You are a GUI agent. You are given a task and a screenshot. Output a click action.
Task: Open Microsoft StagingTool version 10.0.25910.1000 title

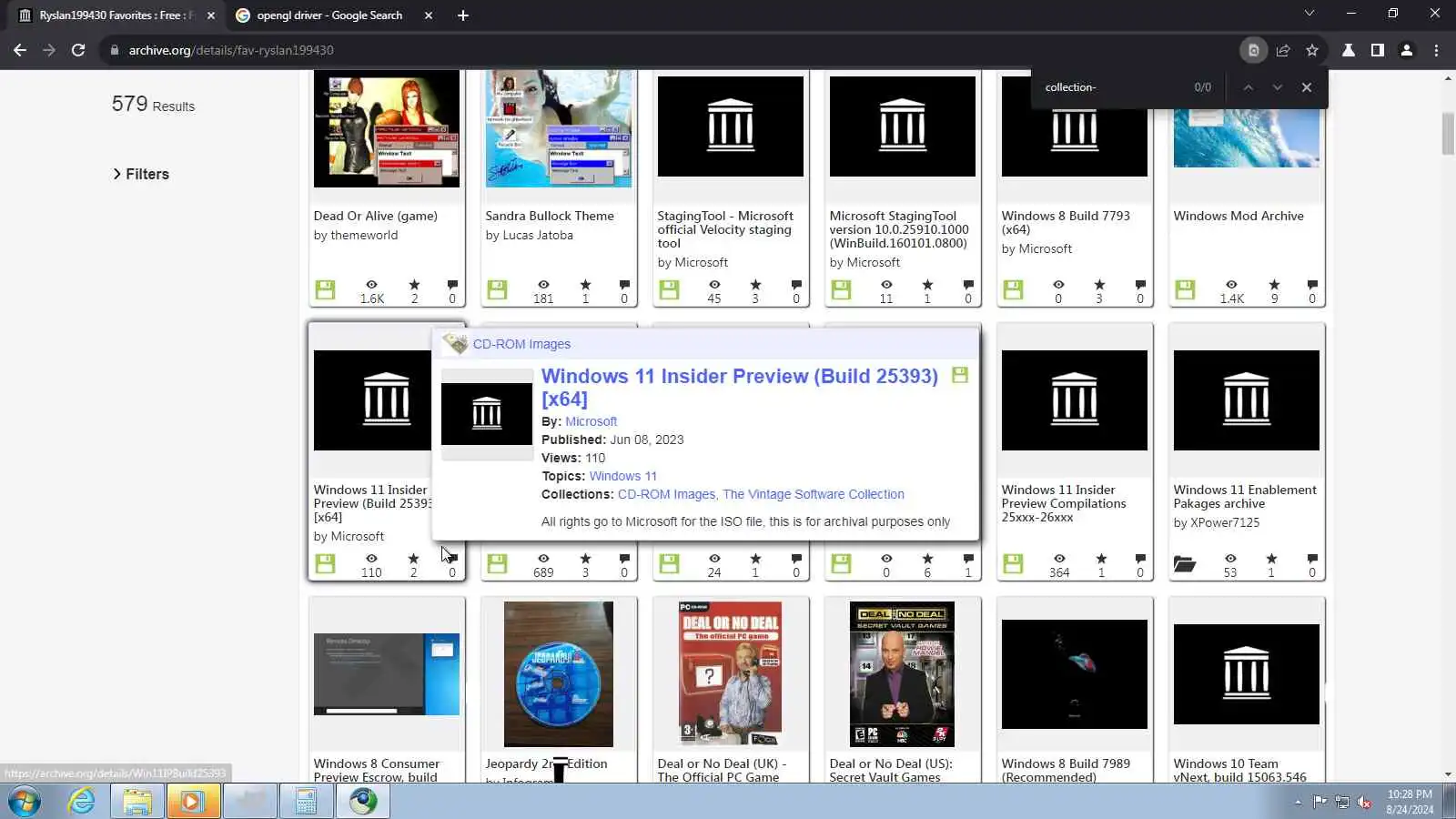tap(899, 229)
